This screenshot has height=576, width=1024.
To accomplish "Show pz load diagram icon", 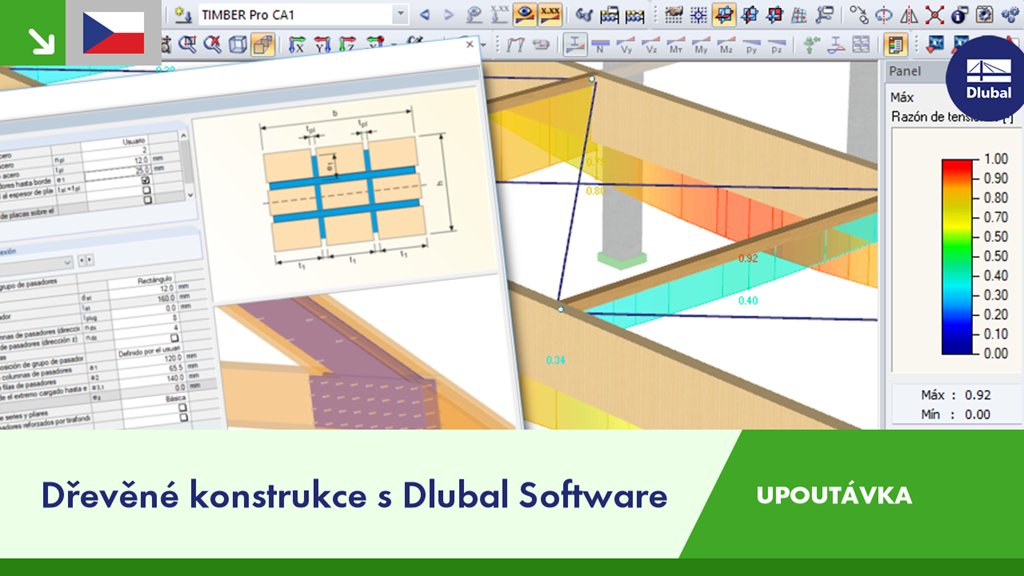I will [x=776, y=45].
